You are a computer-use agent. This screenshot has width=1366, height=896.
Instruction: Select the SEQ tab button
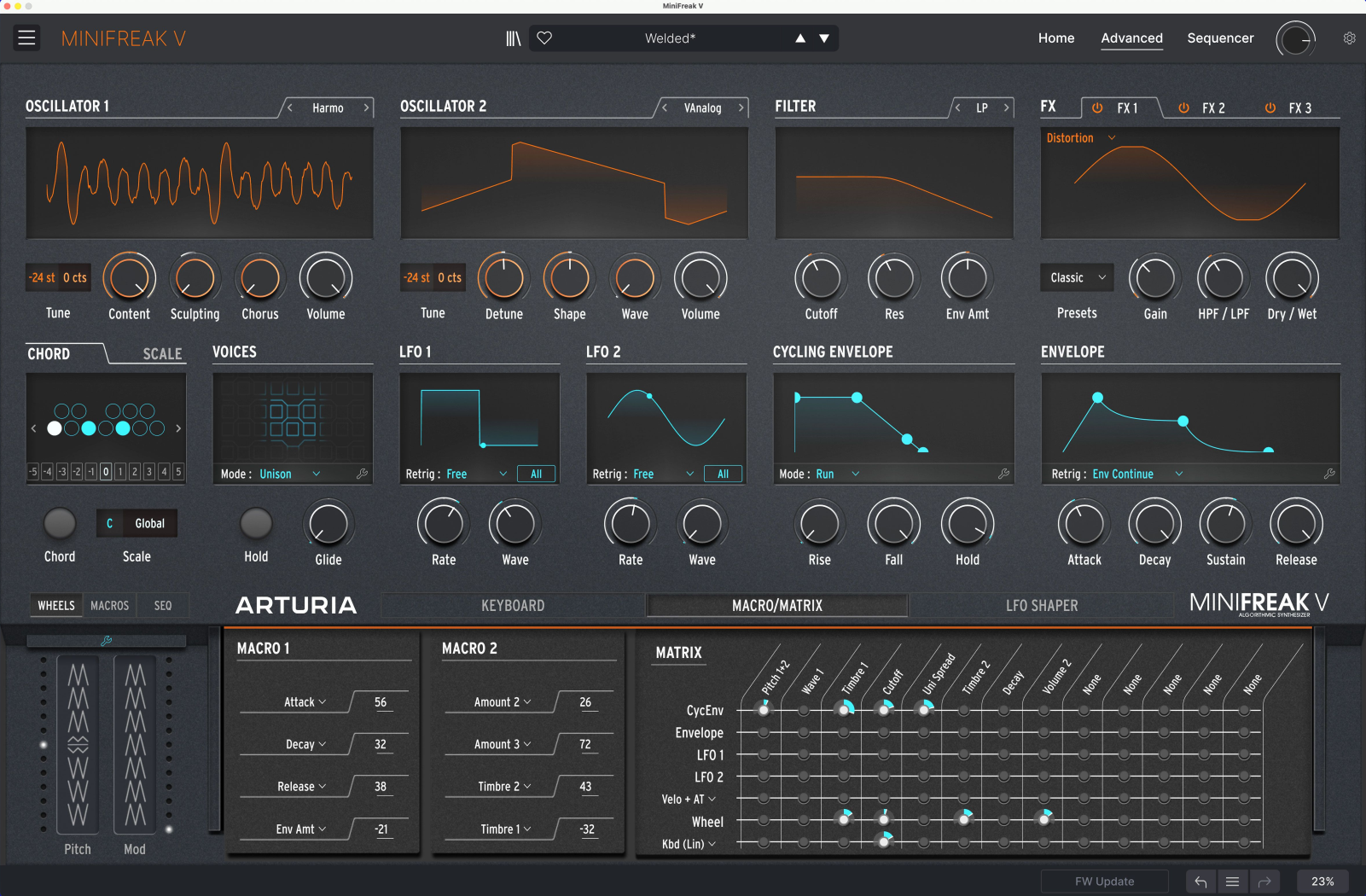pos(163,606)
